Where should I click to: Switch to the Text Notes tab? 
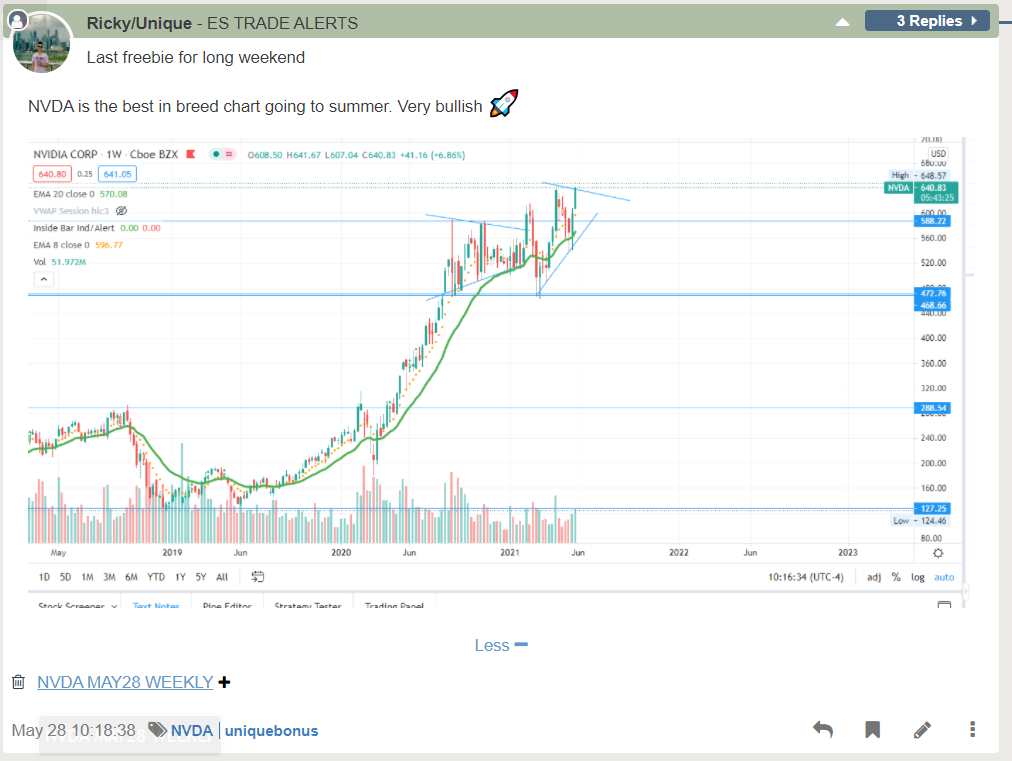[156, 605]
